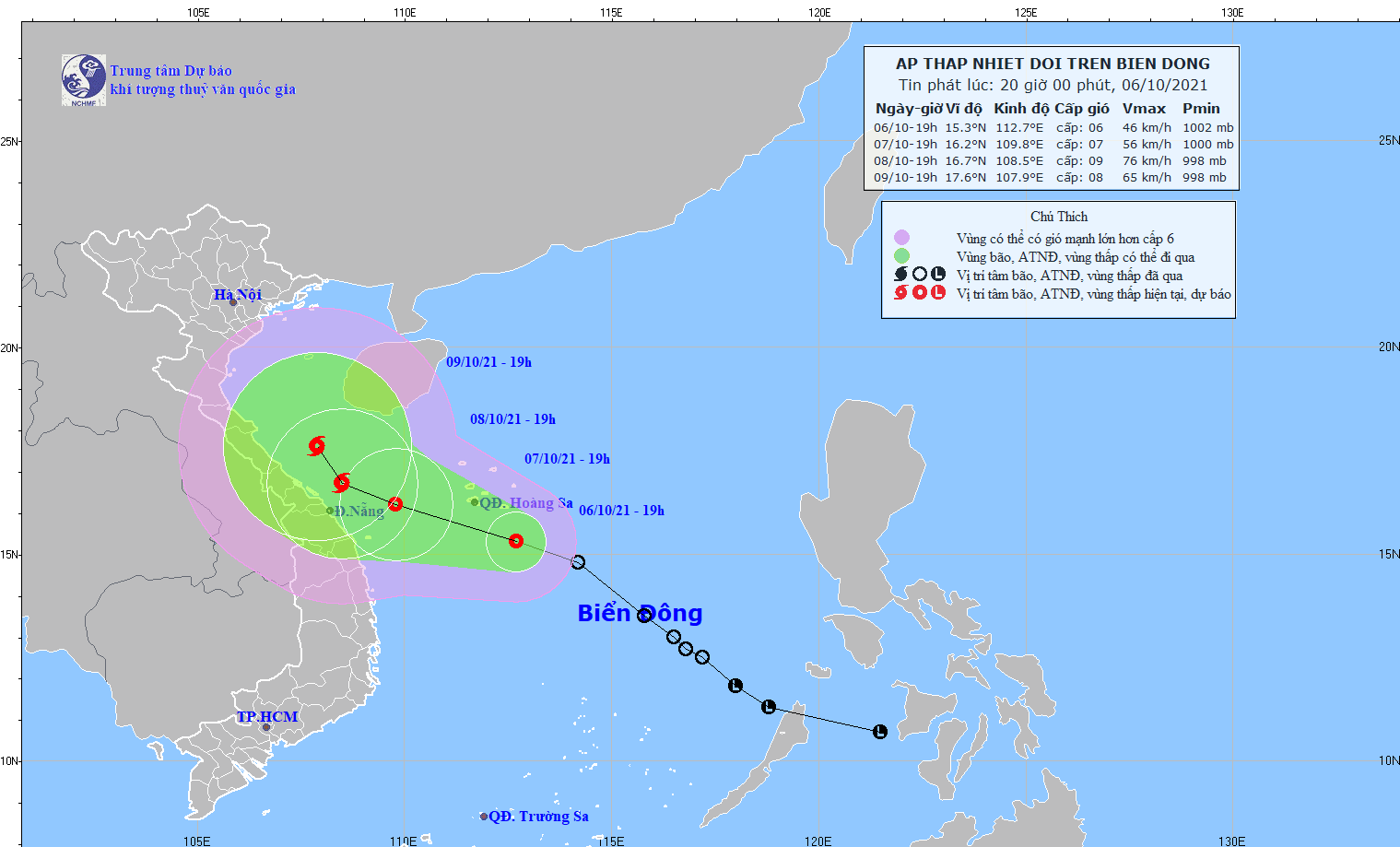Viewport: 1400px width, 847px height.
Task: Click the easternmost black L past-position marker
Action: coord(880,732)
